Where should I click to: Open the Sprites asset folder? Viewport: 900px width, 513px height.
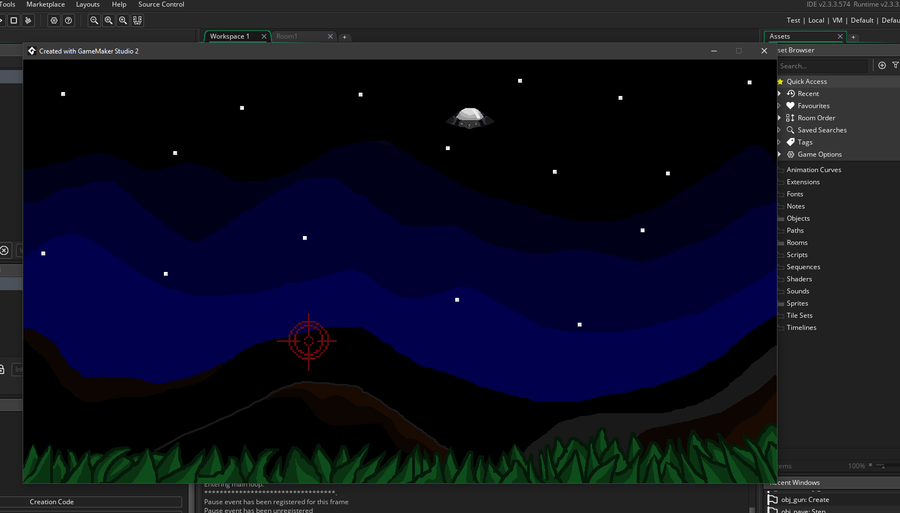click(x=797, y=303)
